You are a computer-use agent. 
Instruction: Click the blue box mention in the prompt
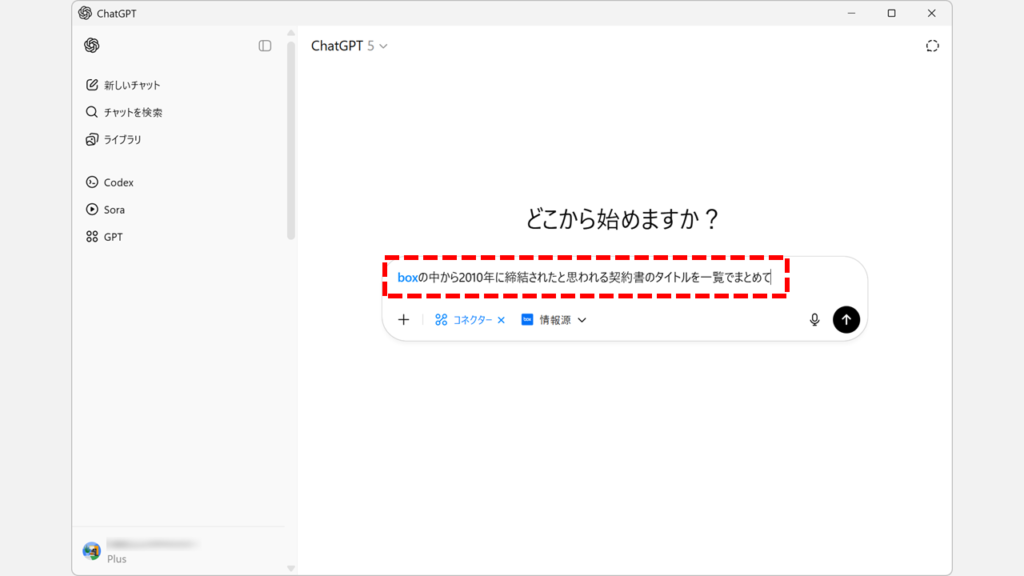point(408,278)
